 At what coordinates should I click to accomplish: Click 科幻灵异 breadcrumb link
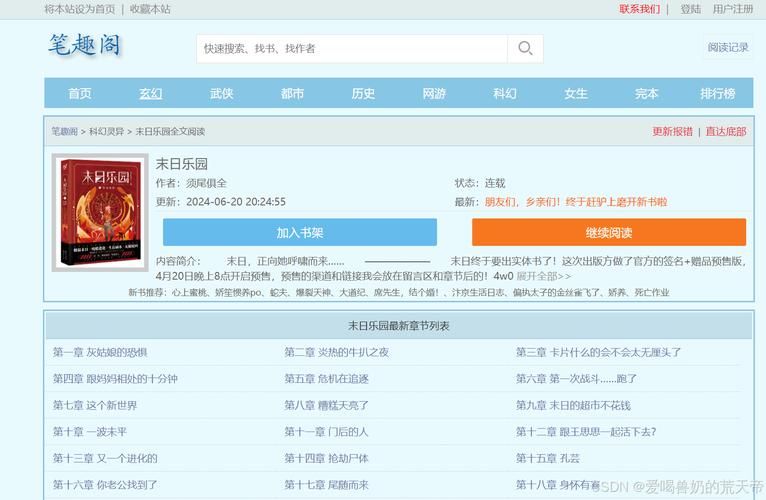(106, 131)
